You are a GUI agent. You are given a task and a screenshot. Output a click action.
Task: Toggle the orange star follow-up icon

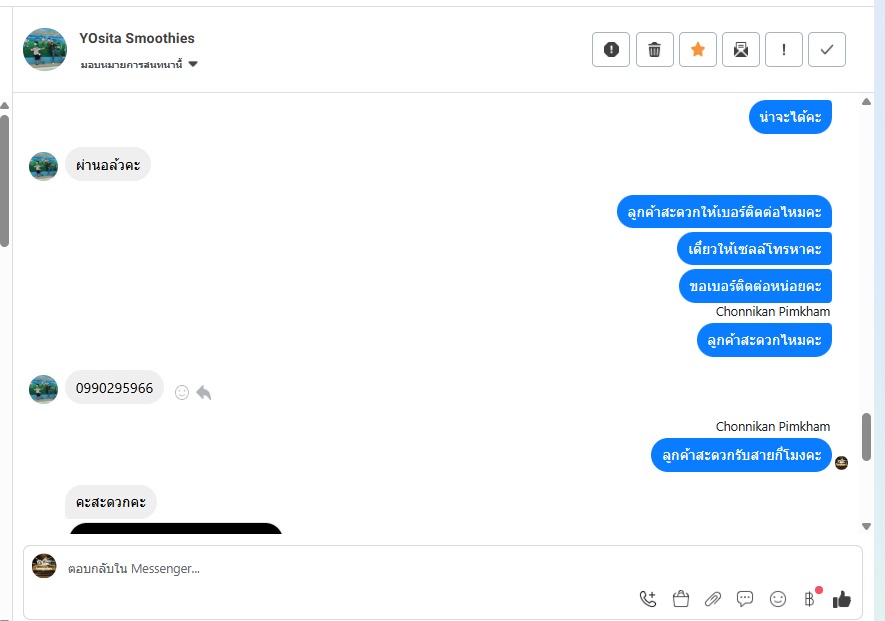[698, 50]
